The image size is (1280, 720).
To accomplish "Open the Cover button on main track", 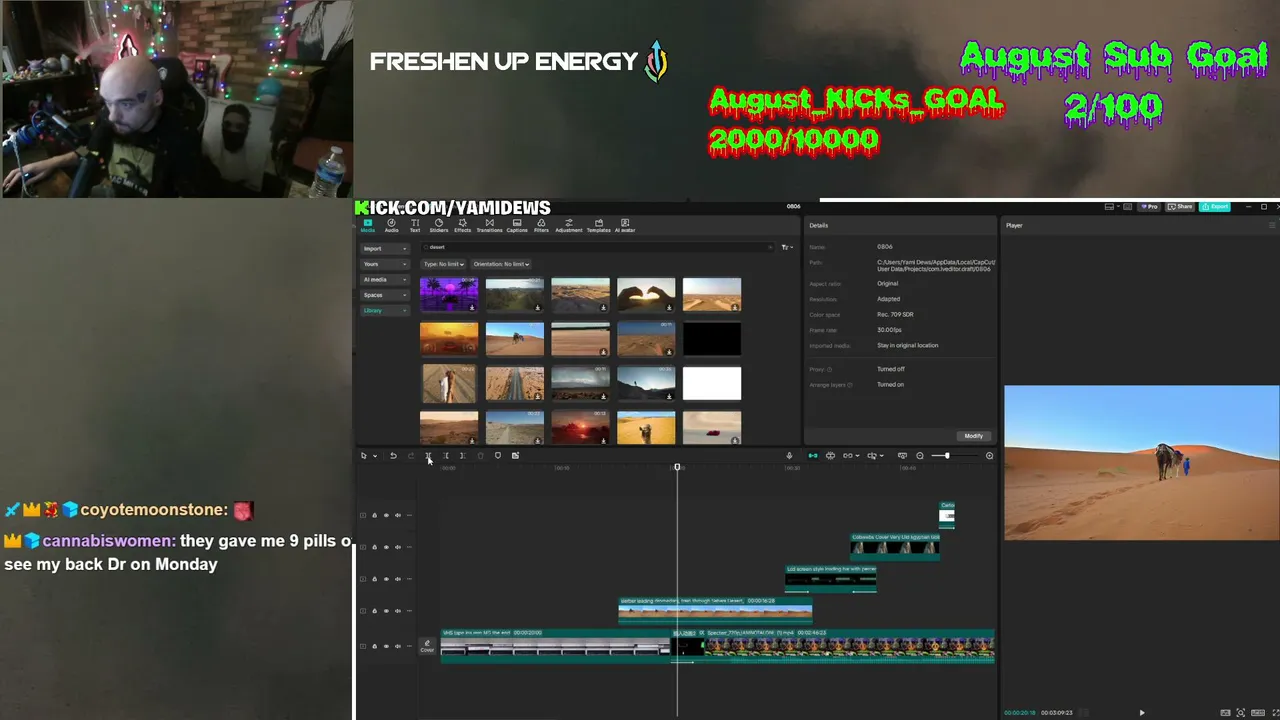I will [x=427, y=646].
